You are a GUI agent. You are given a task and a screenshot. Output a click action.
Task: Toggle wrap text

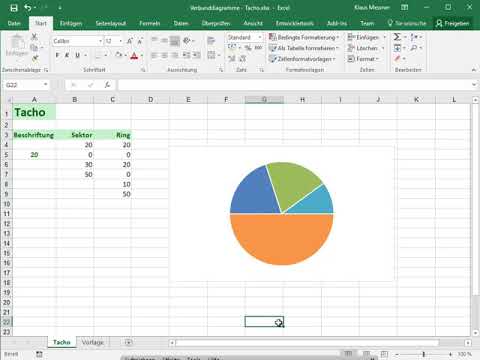[x=211, y=41]
